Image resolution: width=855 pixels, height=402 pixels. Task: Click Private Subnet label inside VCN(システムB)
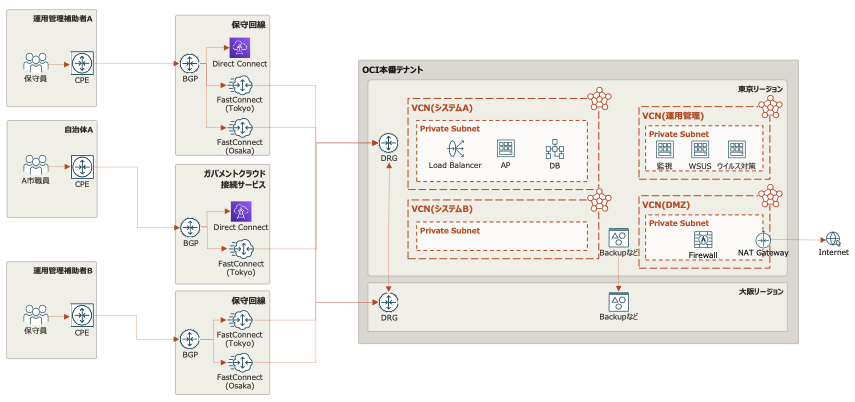450,231
